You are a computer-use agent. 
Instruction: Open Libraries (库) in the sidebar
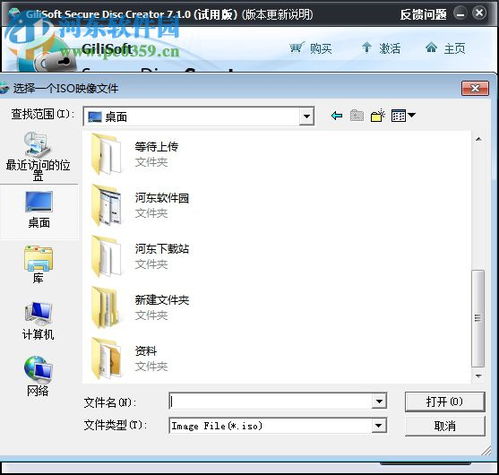[x=38, y=264]
